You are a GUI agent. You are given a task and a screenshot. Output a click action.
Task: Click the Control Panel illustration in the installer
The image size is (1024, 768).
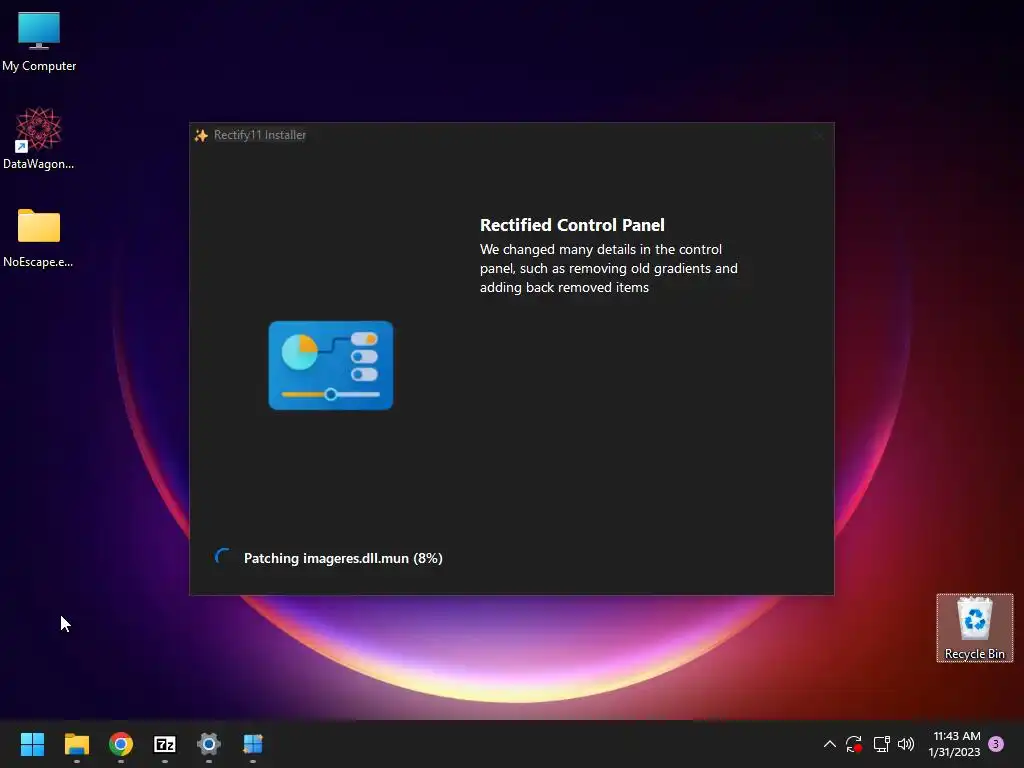click(330, 365)
